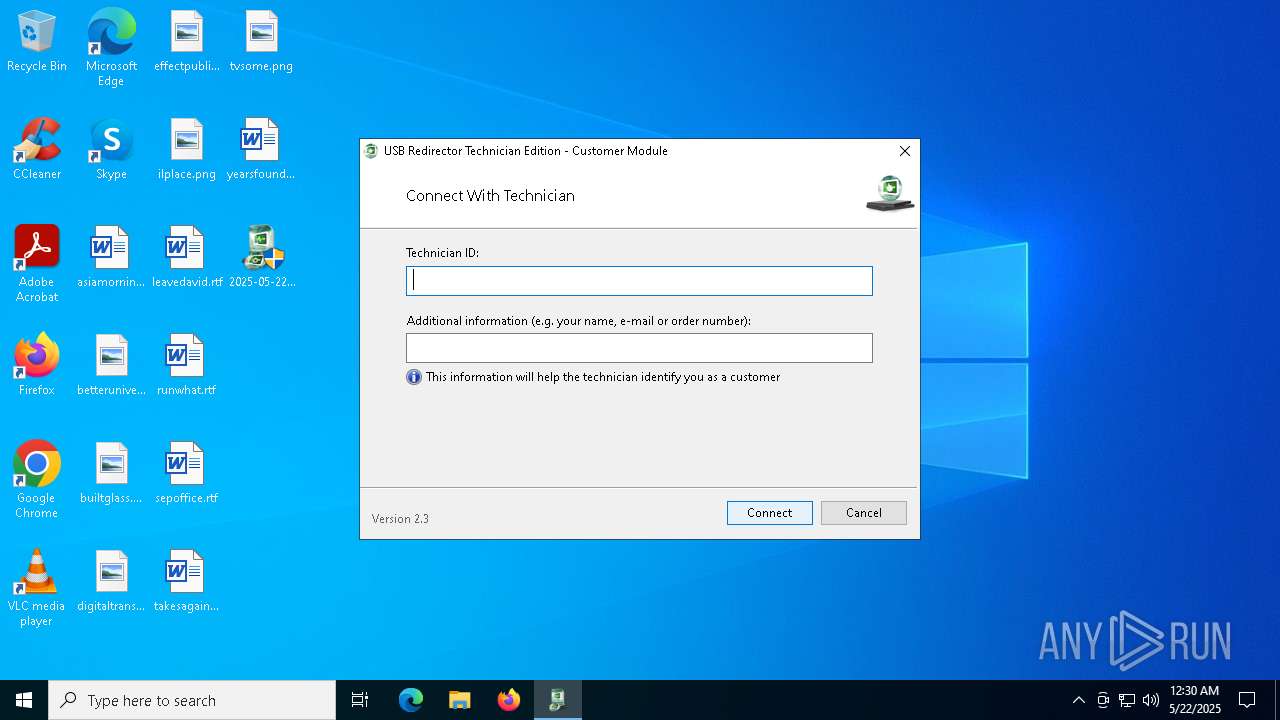Screen dimensions: 1280x720
Task: Select the VLC media player shortcut
Action: click(37, 588)
